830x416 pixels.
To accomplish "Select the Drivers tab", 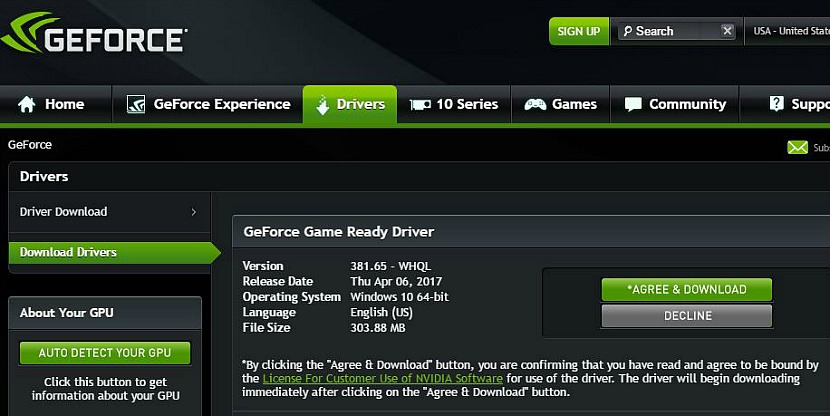I will 350,104.
